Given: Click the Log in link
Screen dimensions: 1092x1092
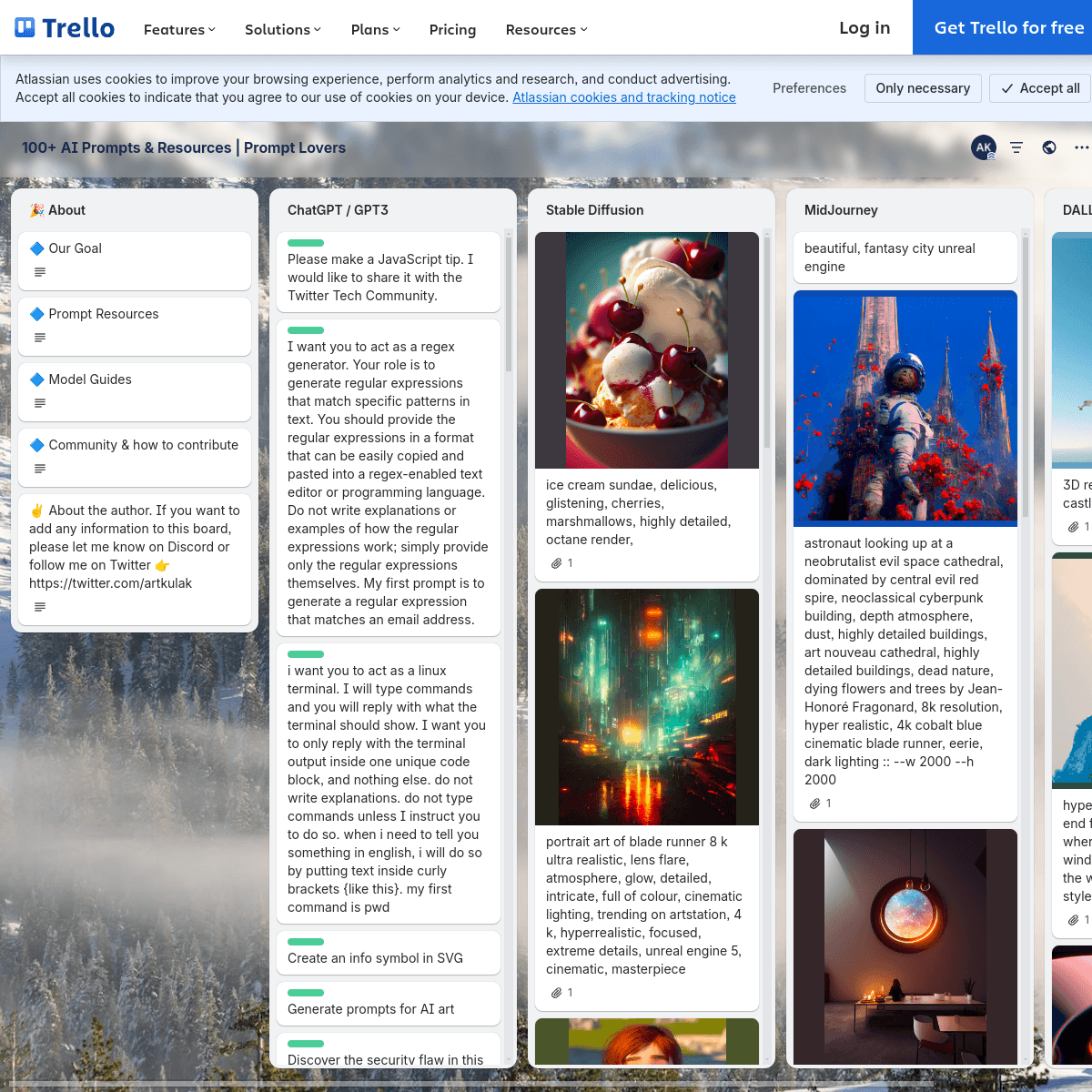Looking at the screenshot, I should tap(864, 28).
